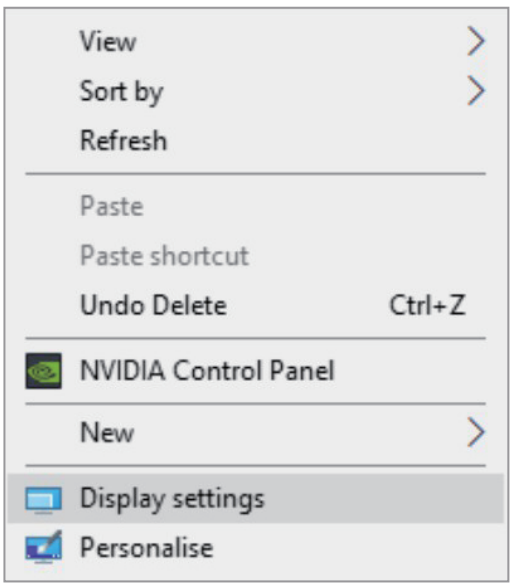516x588 pixels.
Task: Click the greyed-out Paste entry
Action: click(x=255, y=206)
